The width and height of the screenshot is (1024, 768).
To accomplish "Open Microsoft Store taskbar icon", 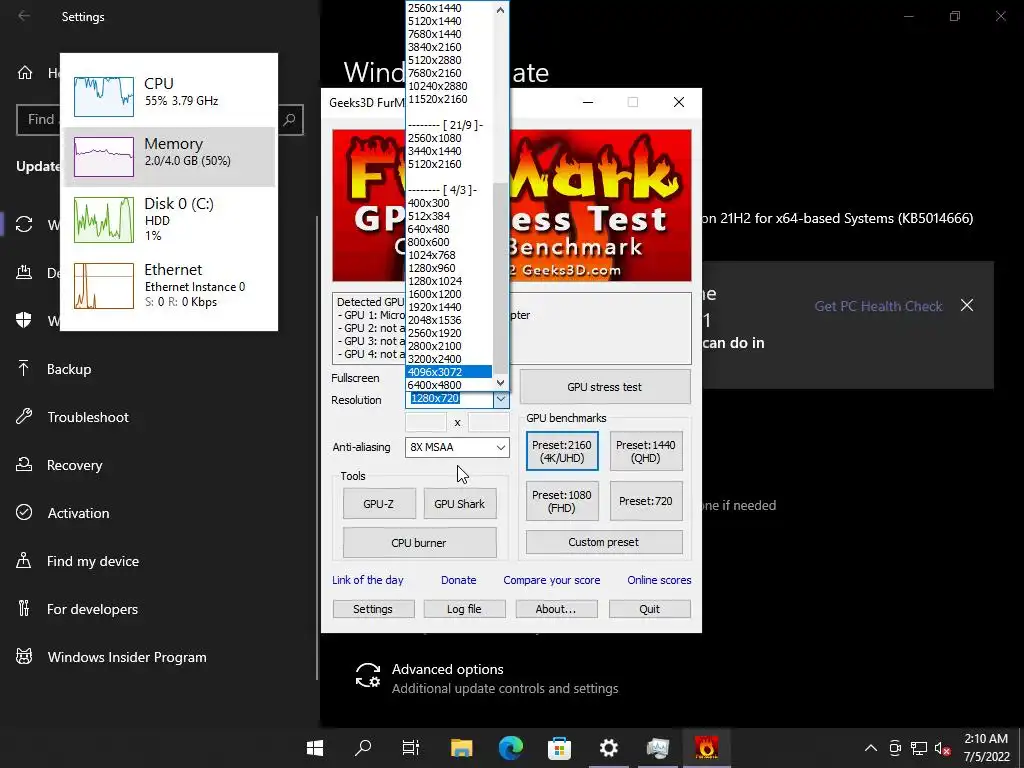I will 559,748.
